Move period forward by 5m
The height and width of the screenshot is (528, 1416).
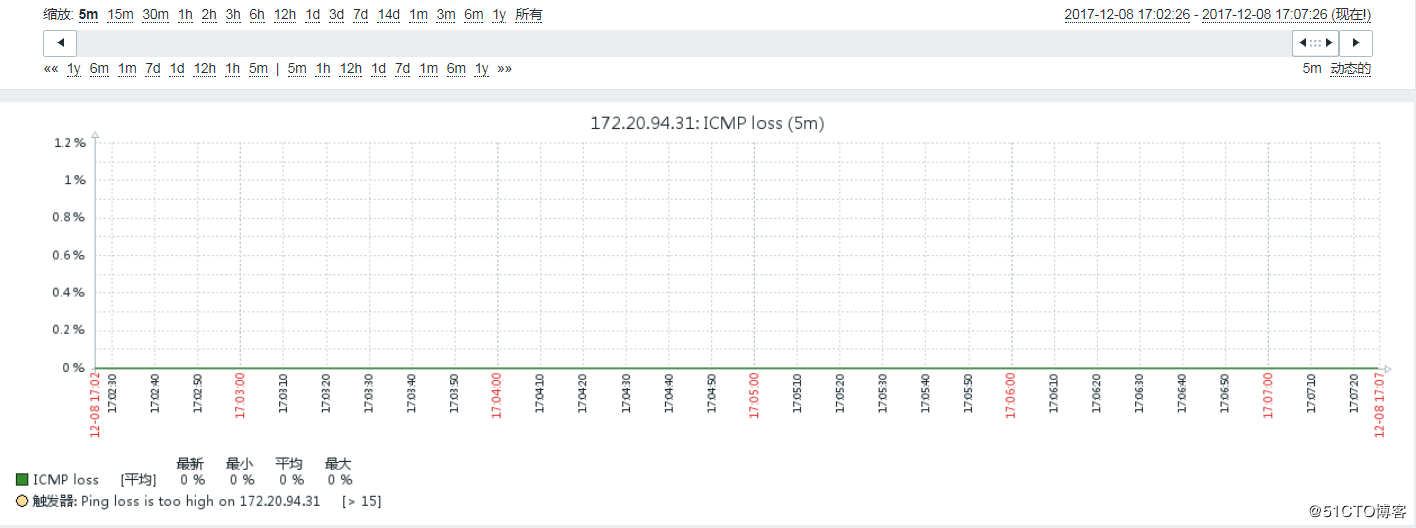[x=297, y=69]
